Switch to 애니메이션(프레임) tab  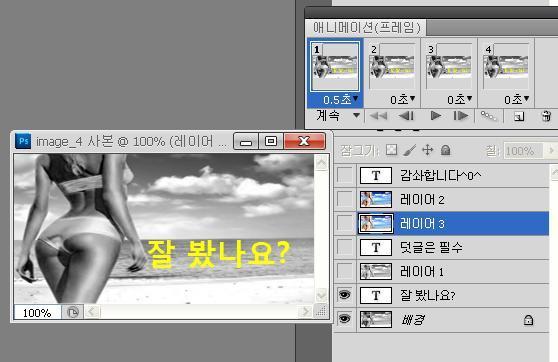(367, 27)
